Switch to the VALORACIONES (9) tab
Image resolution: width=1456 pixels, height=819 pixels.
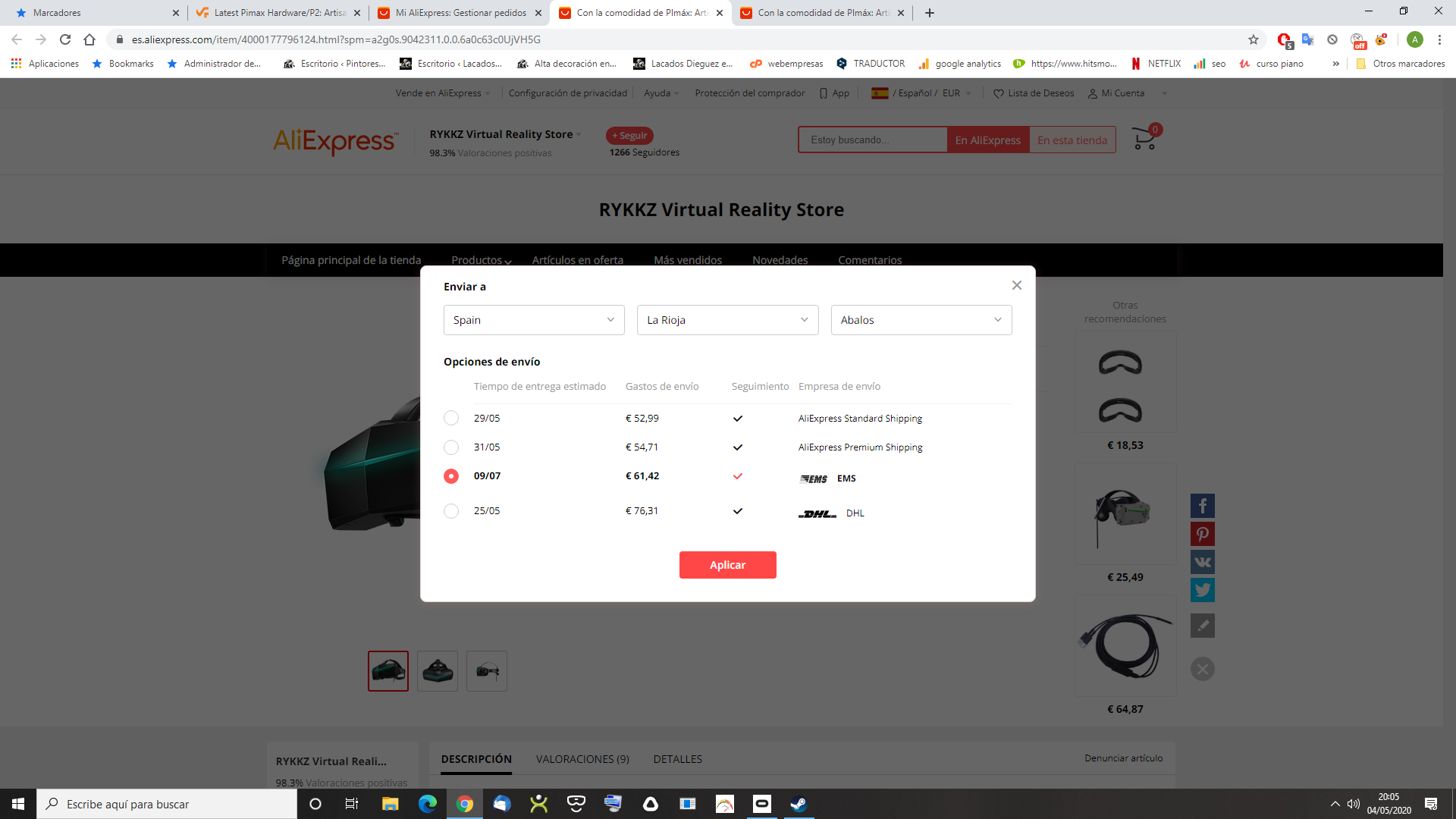click(x=582, y=759)
